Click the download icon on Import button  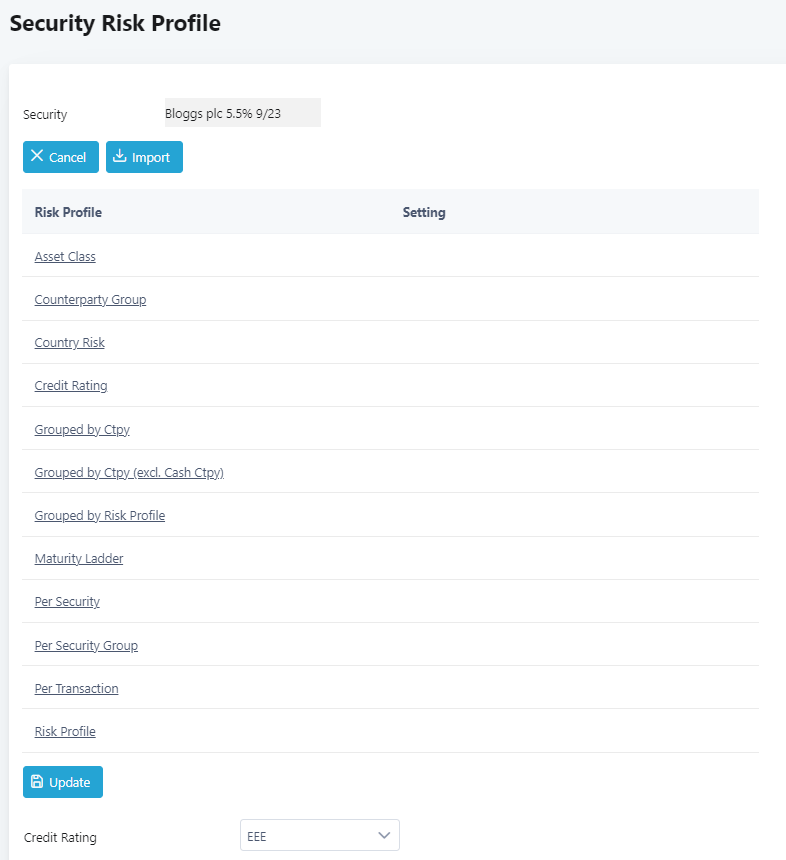[x=119, y=156]
